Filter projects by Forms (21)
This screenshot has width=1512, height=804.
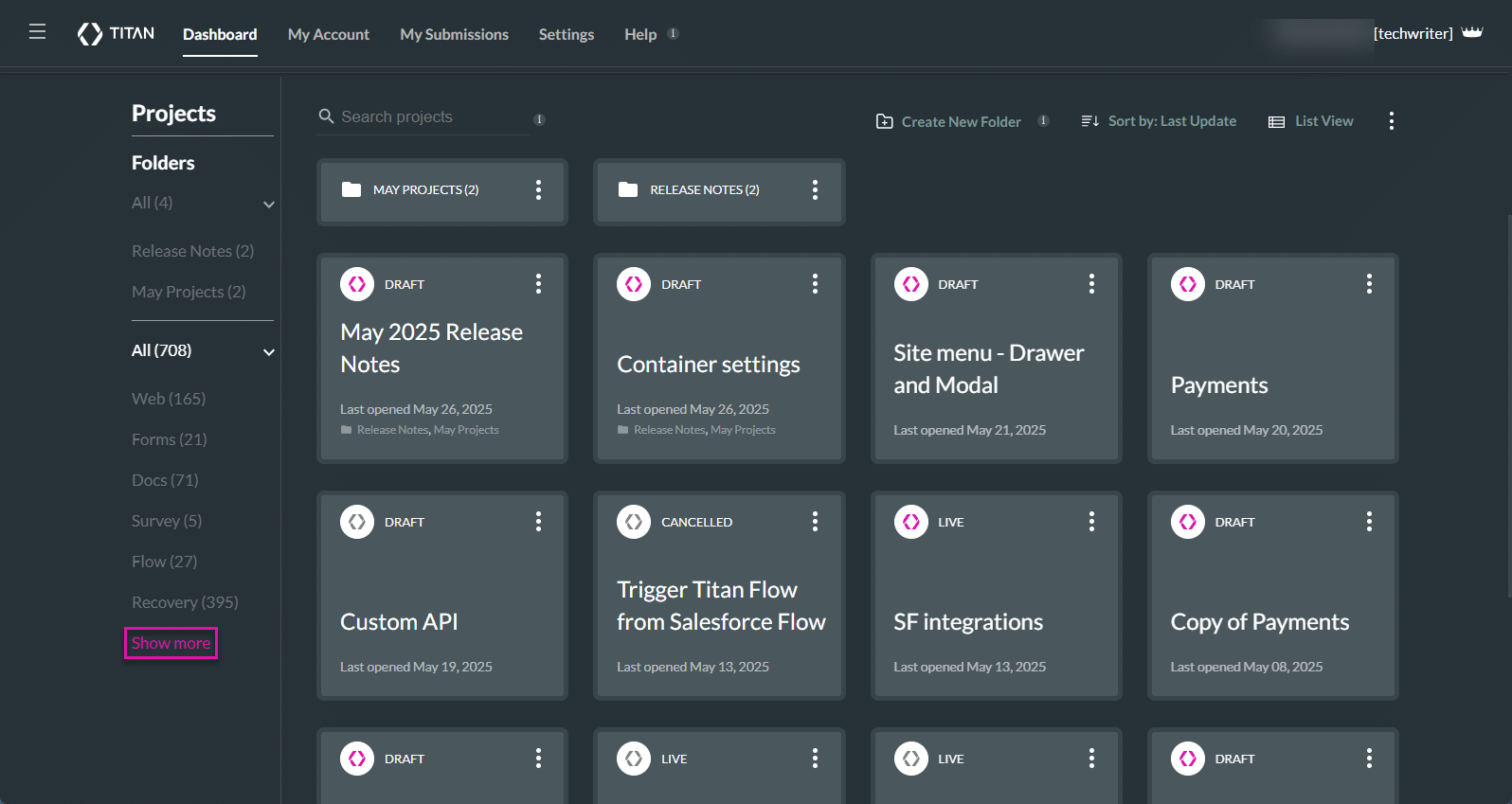[x=169, y=439]
